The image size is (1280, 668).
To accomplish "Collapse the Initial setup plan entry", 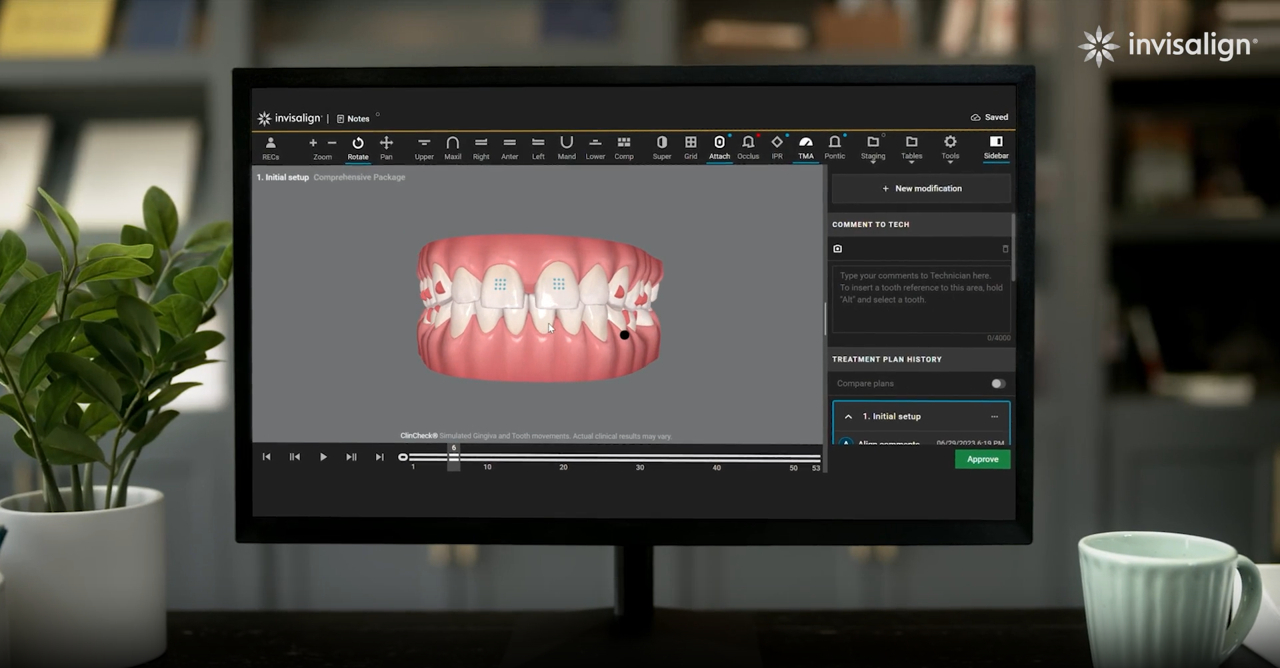I will (848, 416).
